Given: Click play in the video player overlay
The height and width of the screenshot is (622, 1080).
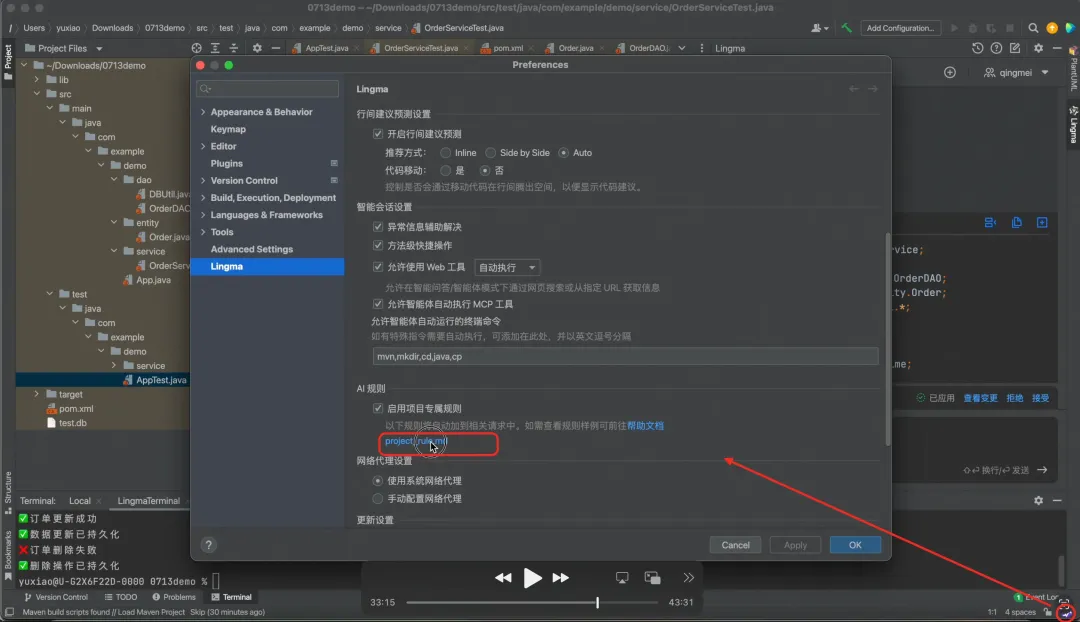Looking at the screenshot, I should click(x=532, y=578).
